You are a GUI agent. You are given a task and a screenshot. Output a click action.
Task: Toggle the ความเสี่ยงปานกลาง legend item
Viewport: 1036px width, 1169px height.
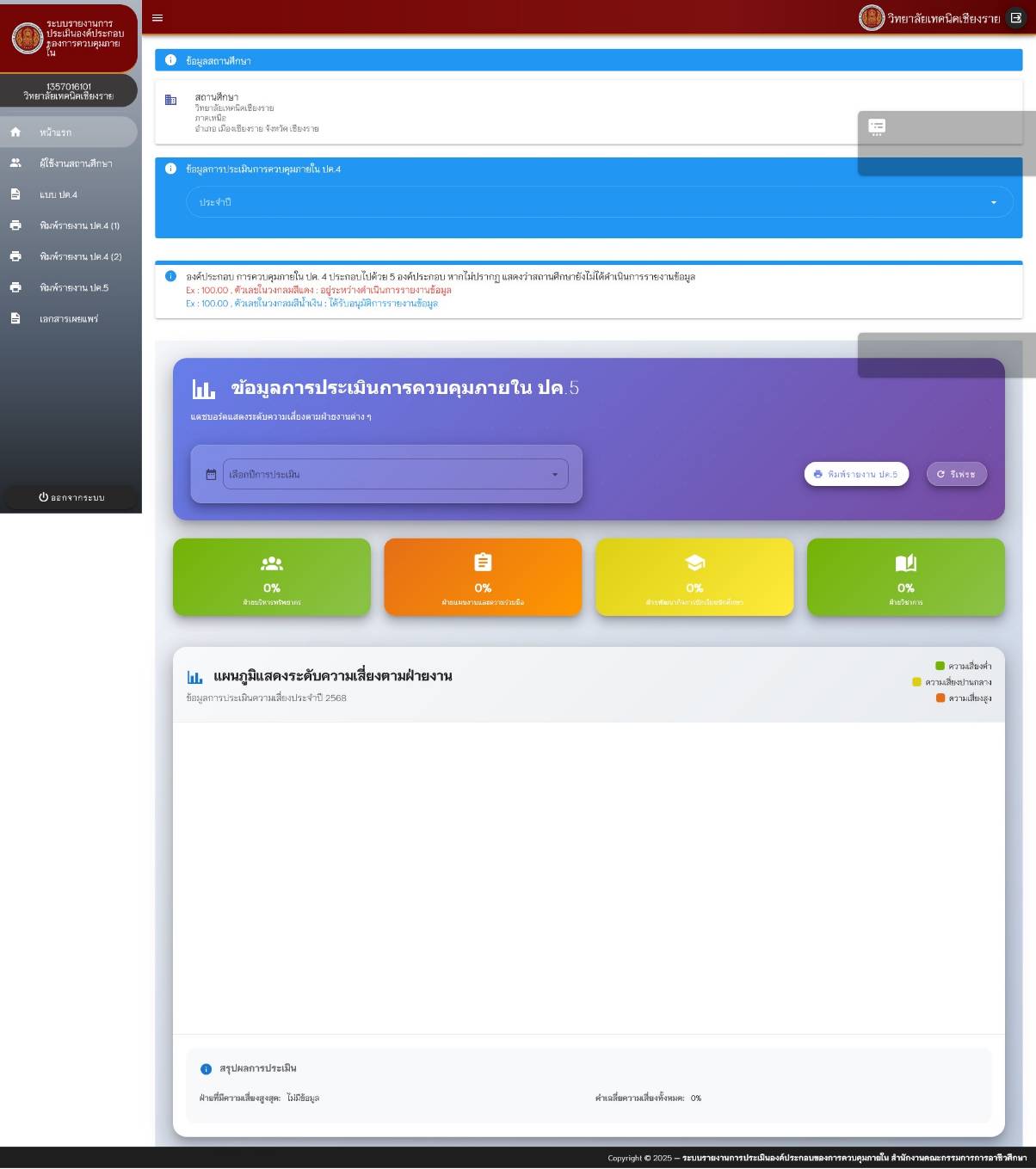tap(952, 682)
